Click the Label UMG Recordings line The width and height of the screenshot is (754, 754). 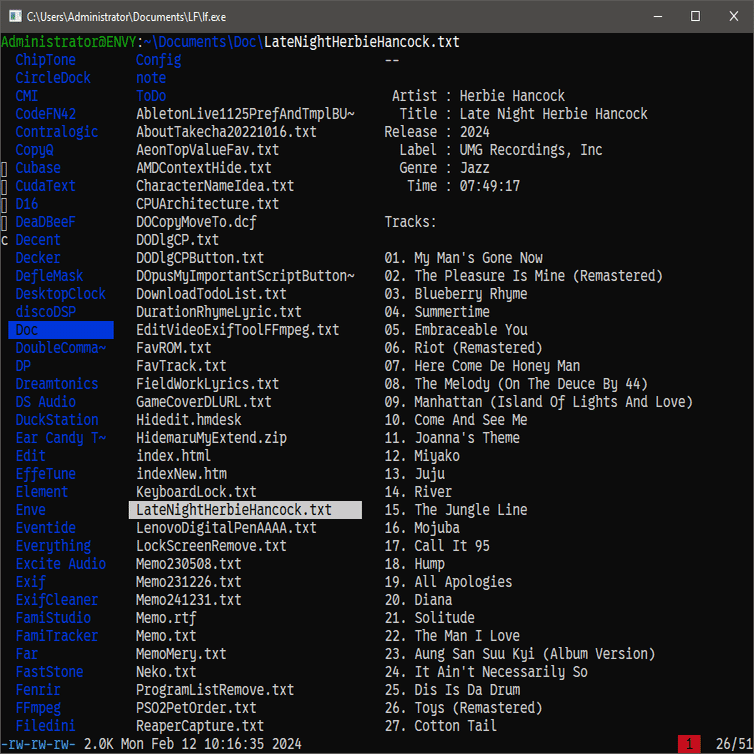(501, 150)
